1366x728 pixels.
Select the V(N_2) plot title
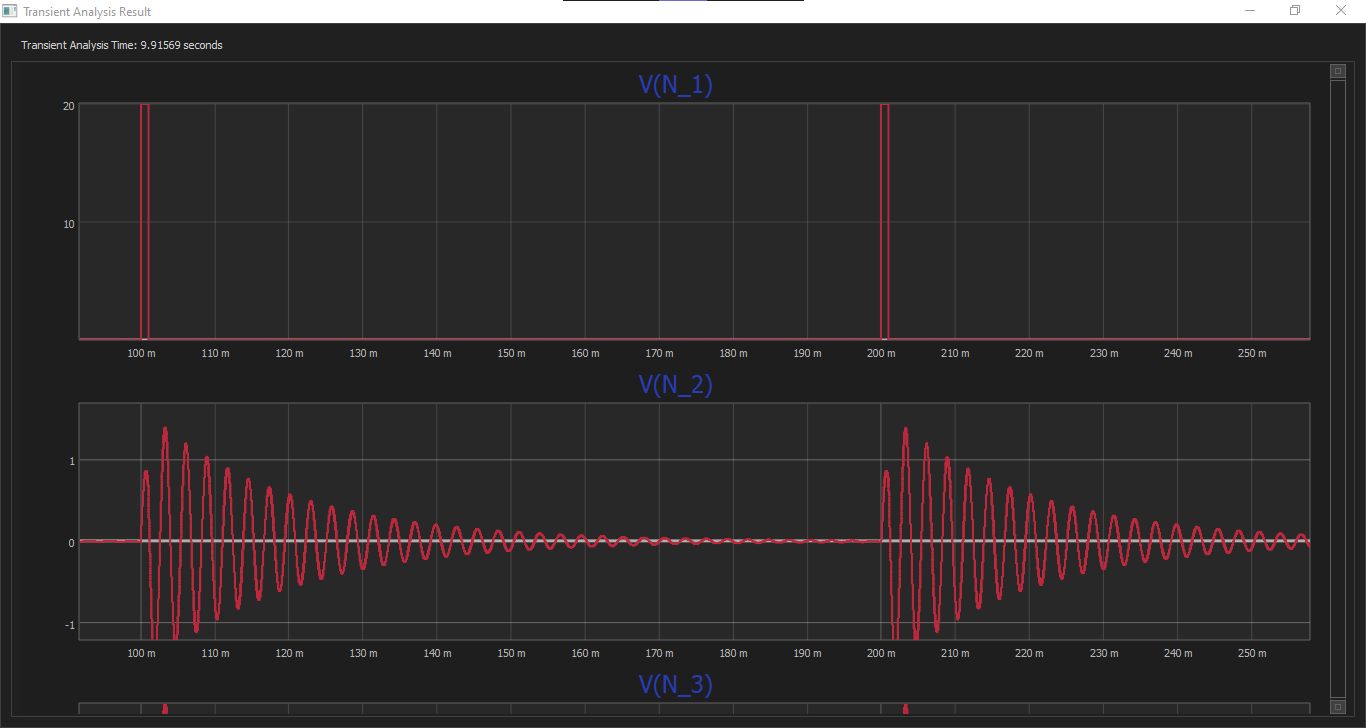click(676, 385)
